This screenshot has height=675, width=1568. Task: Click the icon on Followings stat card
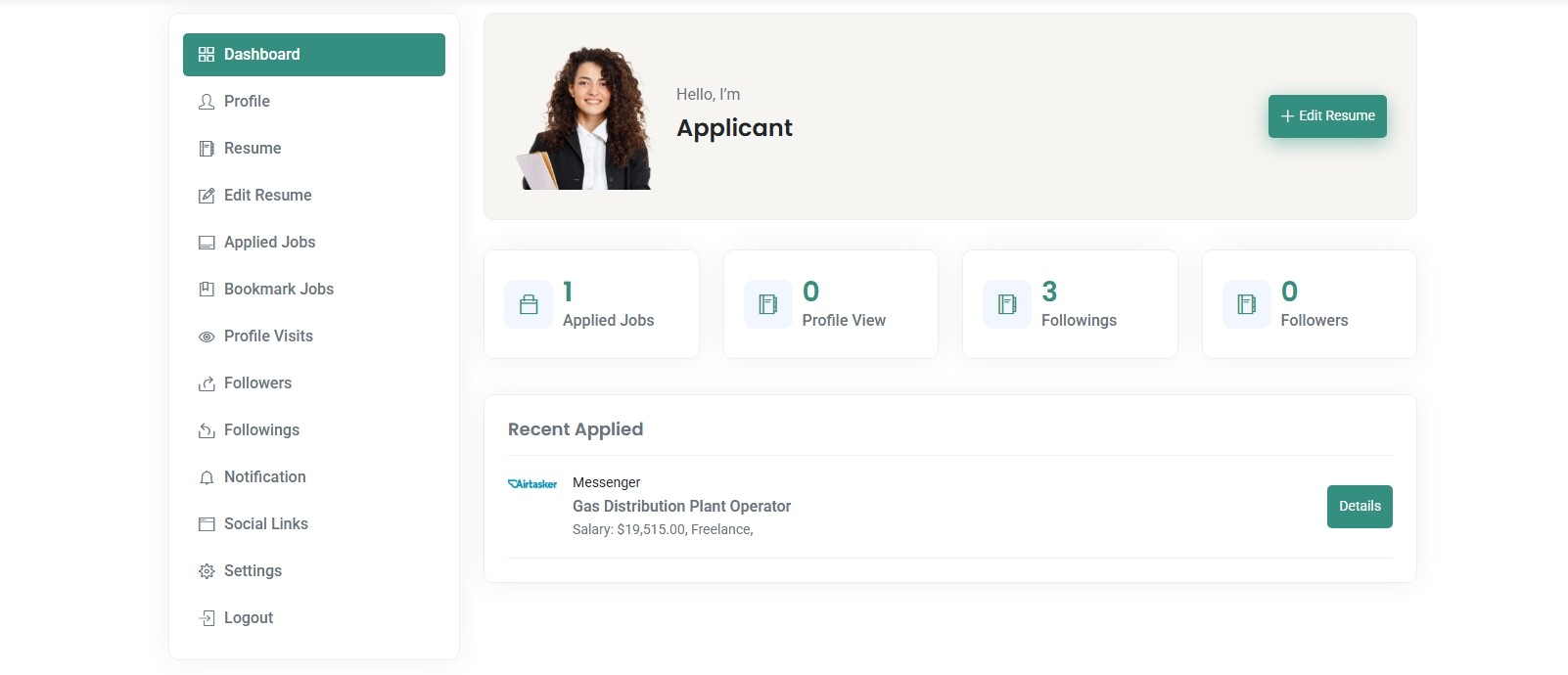click(x=1007, y=304)
